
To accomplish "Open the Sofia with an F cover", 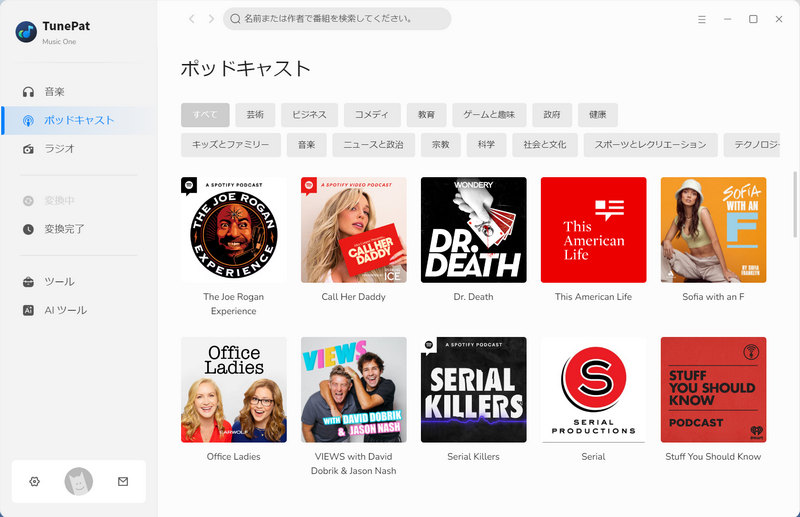I will (x=713, y=230).
